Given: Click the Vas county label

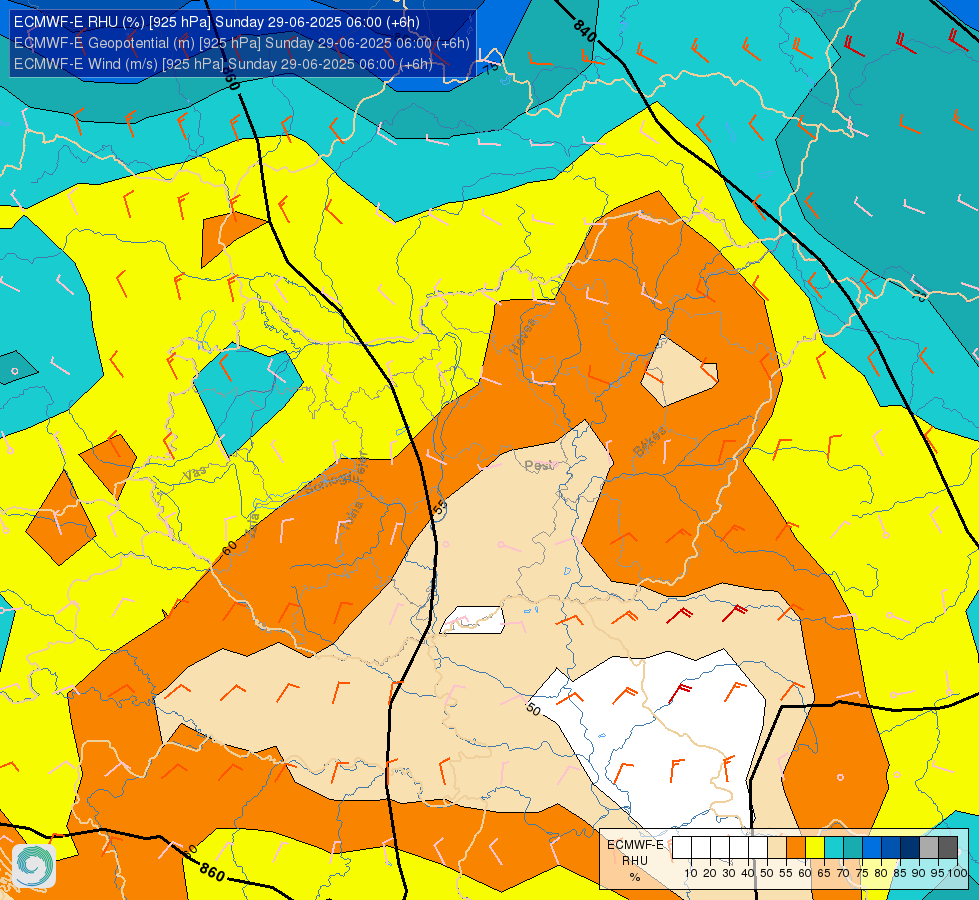Looking at the screenshot, I should click(x=194, y=474).
